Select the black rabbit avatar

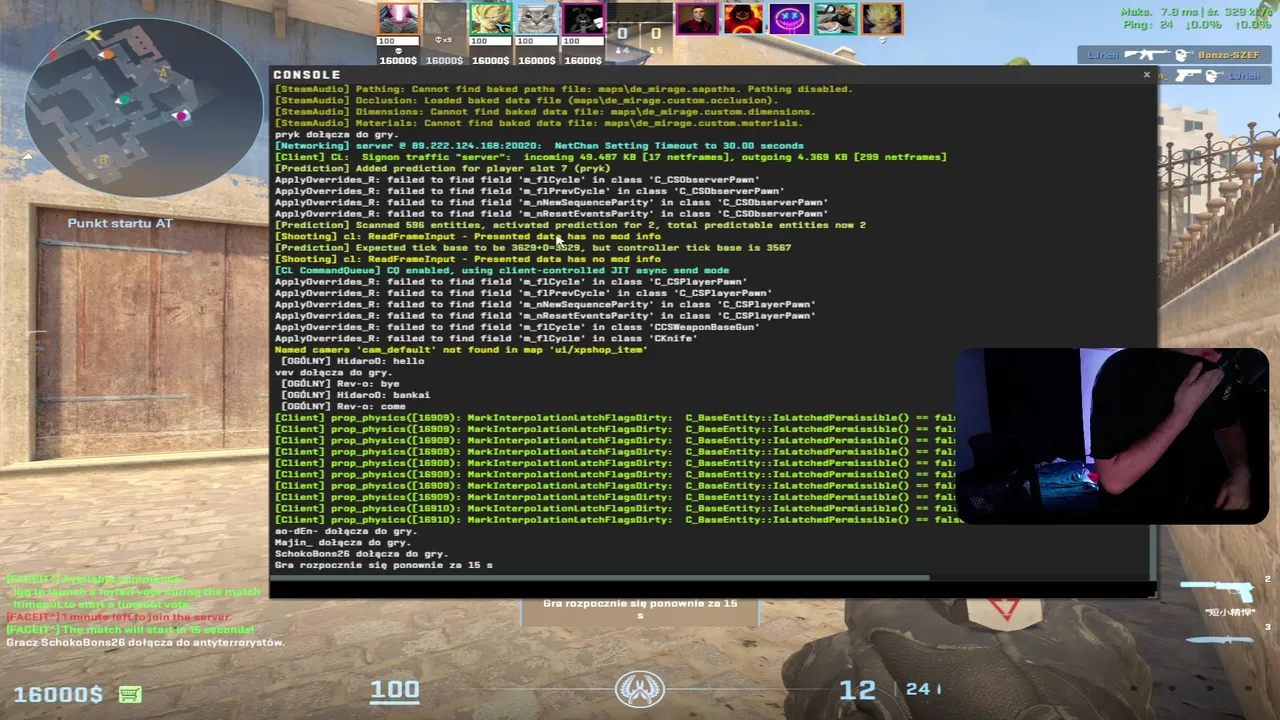click(x=582, y=19)
